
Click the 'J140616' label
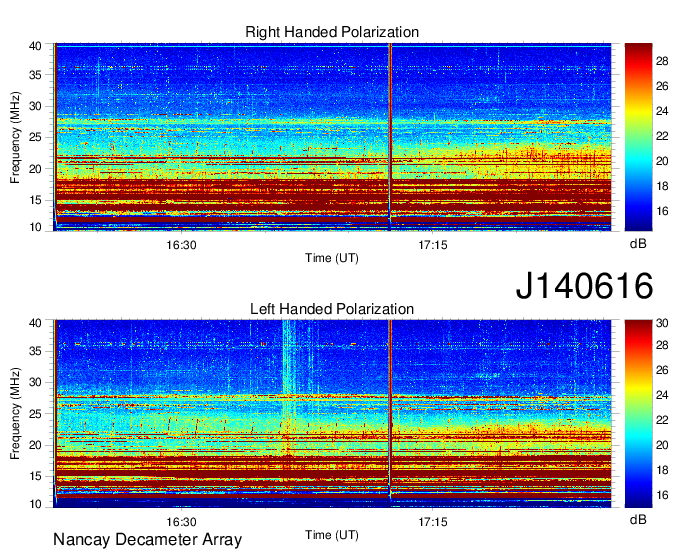point(584,285)
